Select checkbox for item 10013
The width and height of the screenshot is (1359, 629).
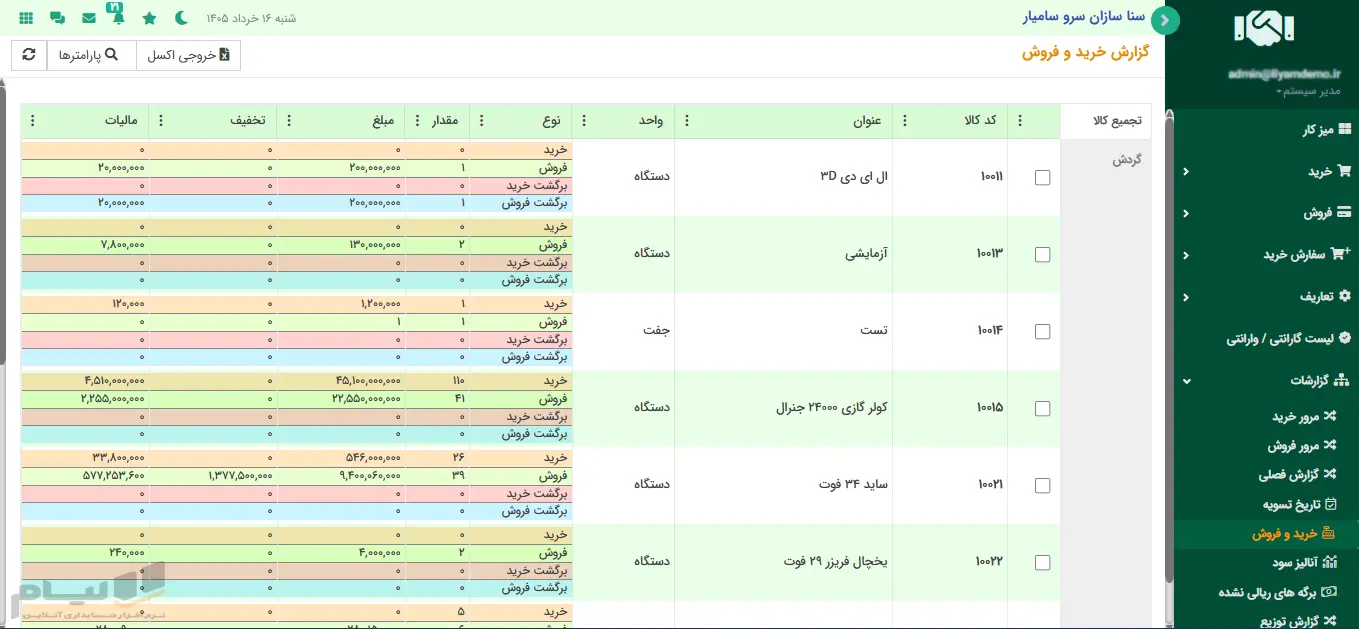1042,255
